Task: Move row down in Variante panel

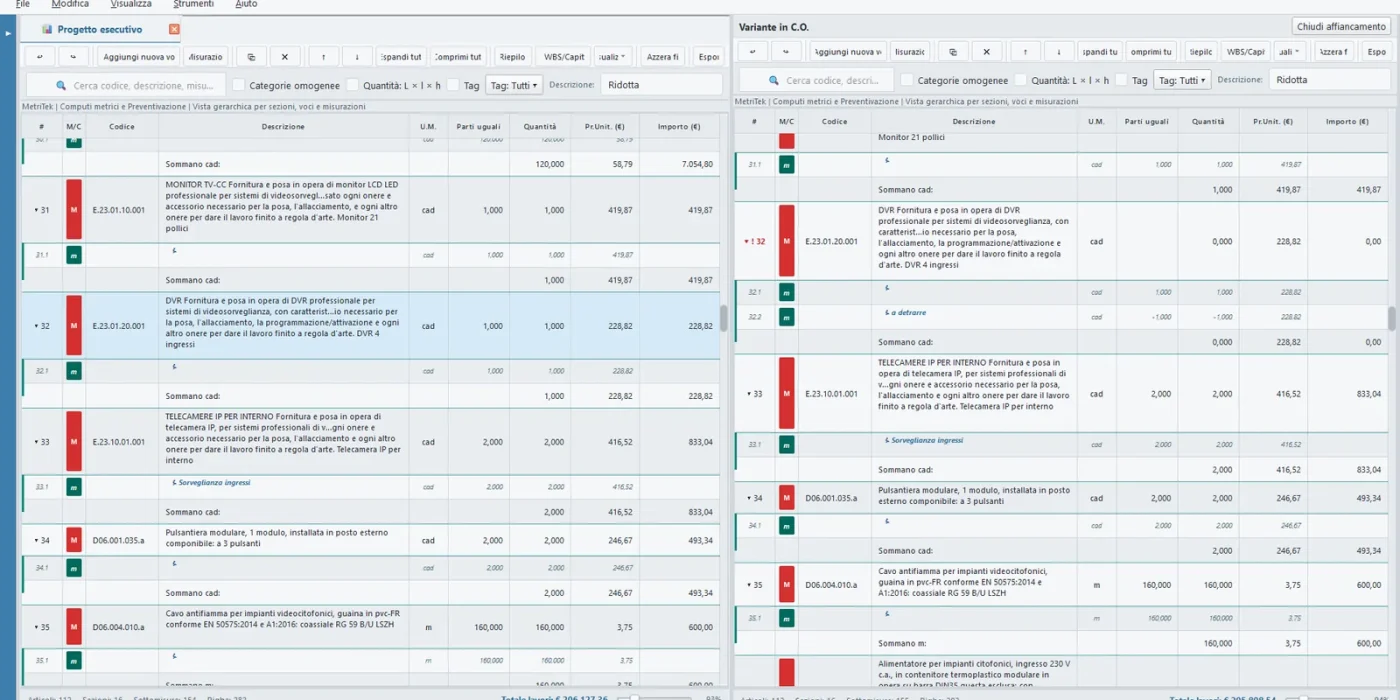Action: tap(1059, 52)
